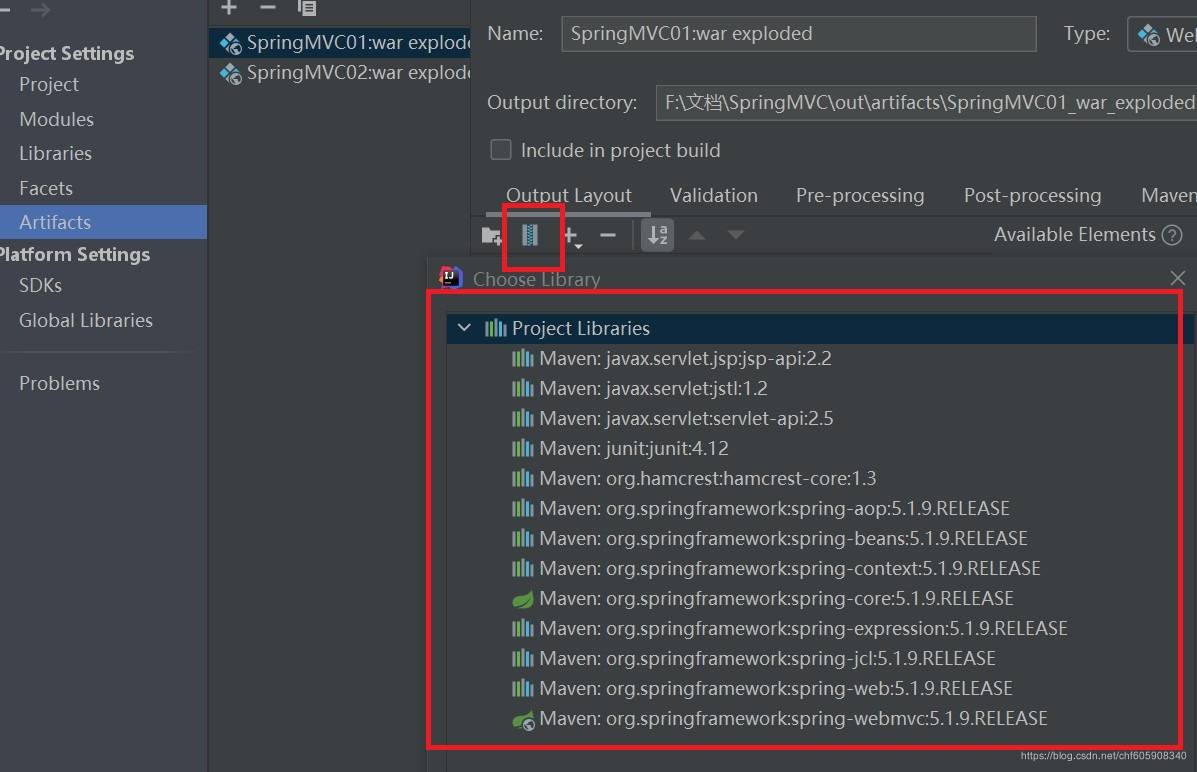Screen dimensions: 1197x772
Task: Click the spring-web library bars icon
Action: point(523,688)
